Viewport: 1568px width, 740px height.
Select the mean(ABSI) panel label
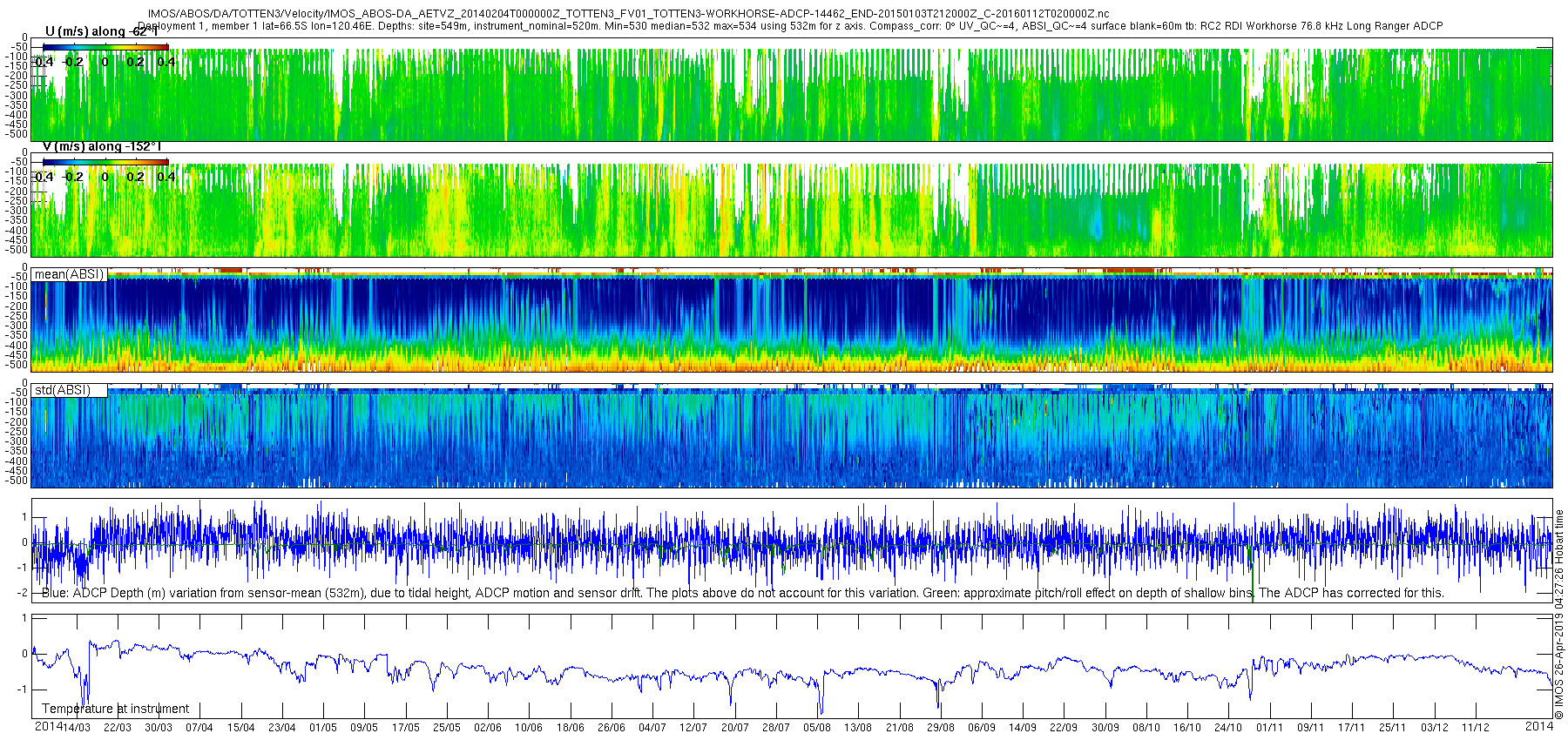69,274
